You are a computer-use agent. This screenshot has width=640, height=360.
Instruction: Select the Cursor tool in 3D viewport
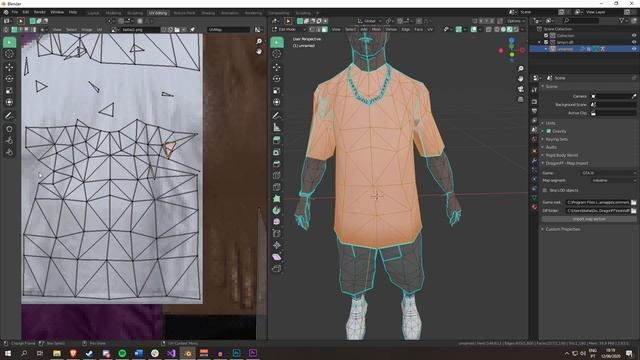point(277,54)
